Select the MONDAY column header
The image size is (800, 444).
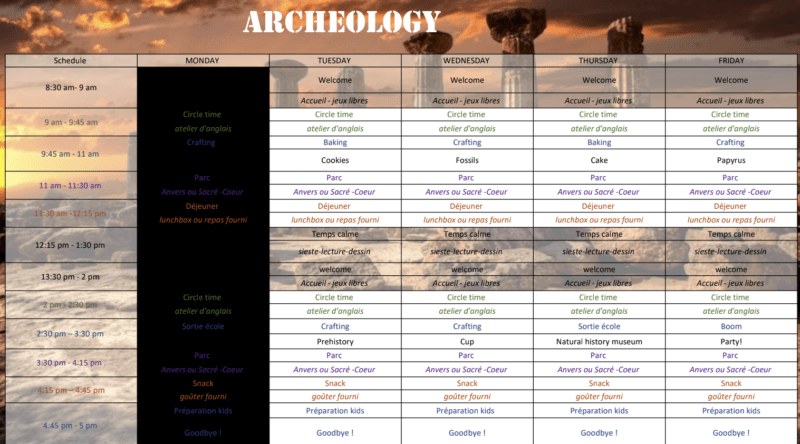[x=203, y=60]
